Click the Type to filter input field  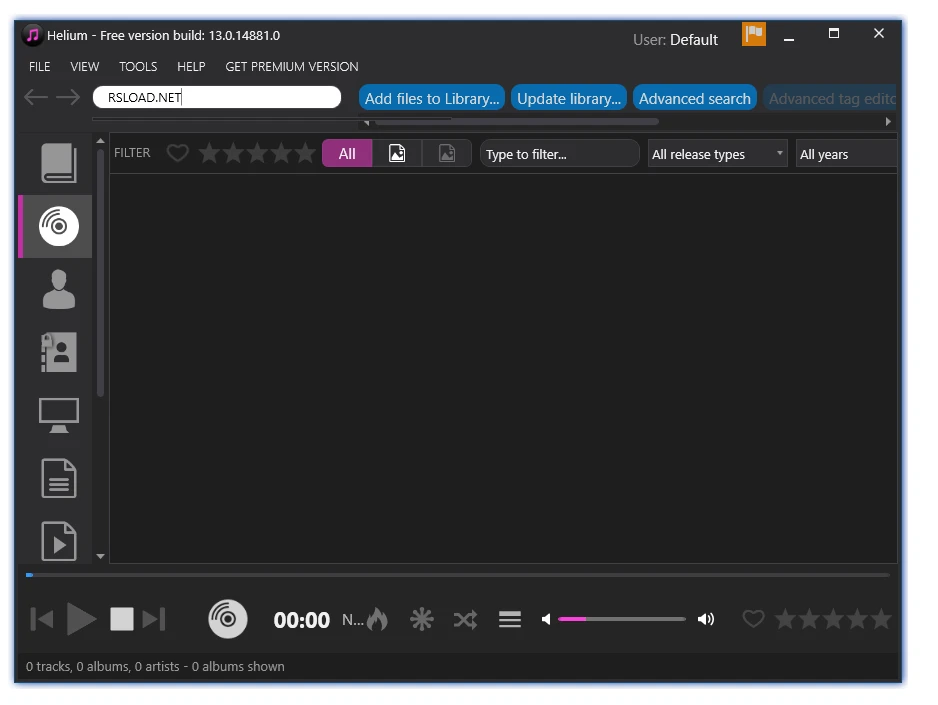point(559,154)
